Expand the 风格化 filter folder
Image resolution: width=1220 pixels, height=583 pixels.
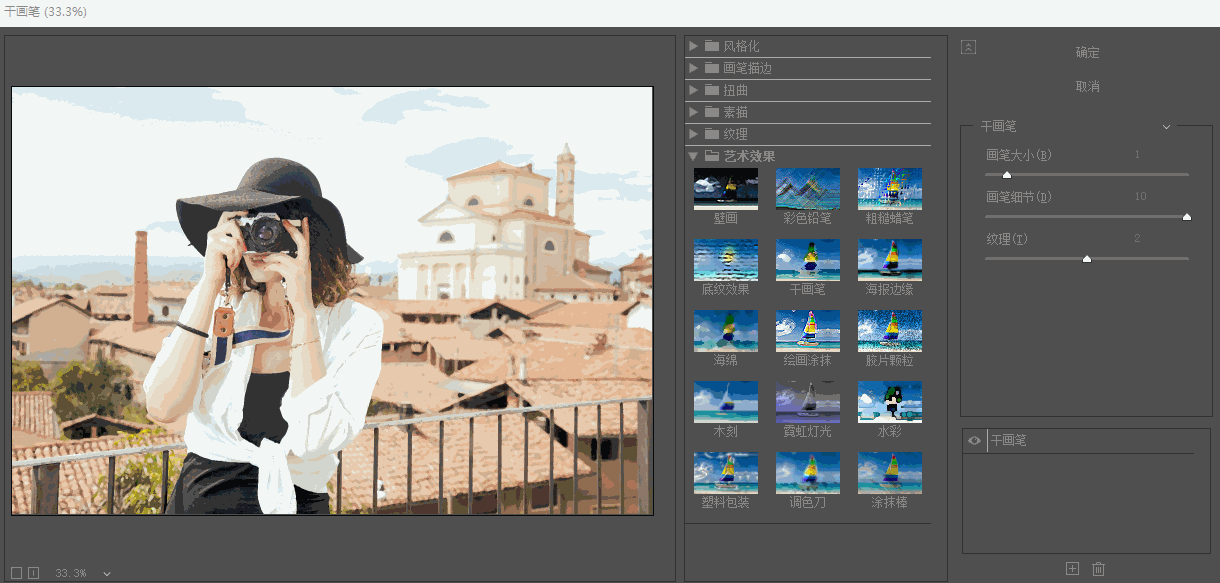694,46
